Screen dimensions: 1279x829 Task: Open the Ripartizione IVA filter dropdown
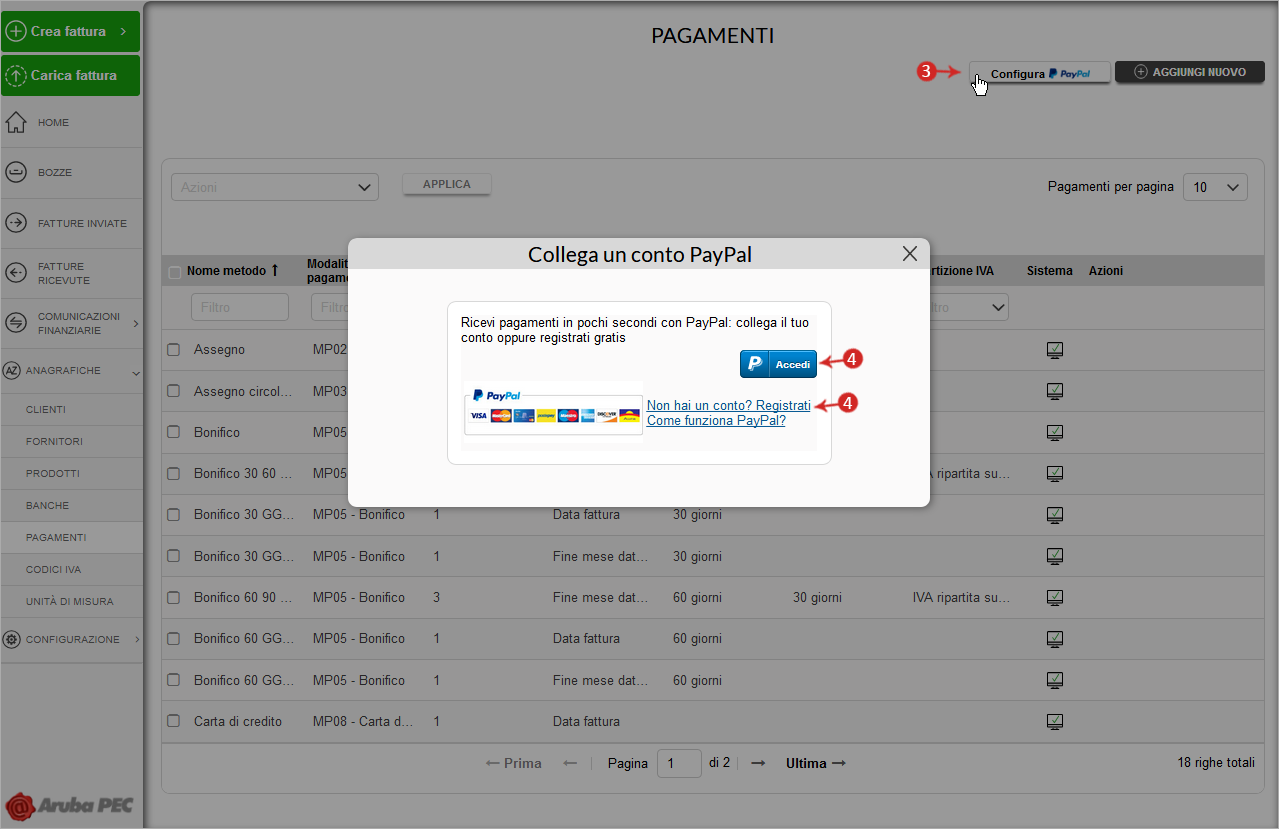pos(964,307)
